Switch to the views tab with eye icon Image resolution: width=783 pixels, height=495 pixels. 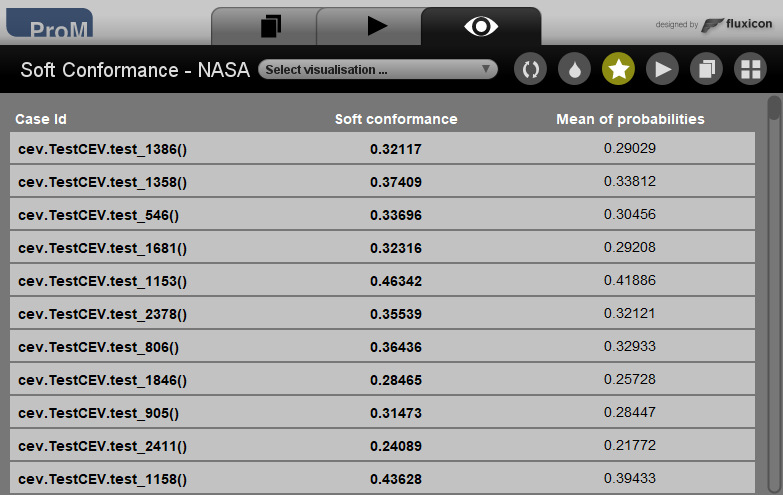pyautogui.click(x=481, y=26)
